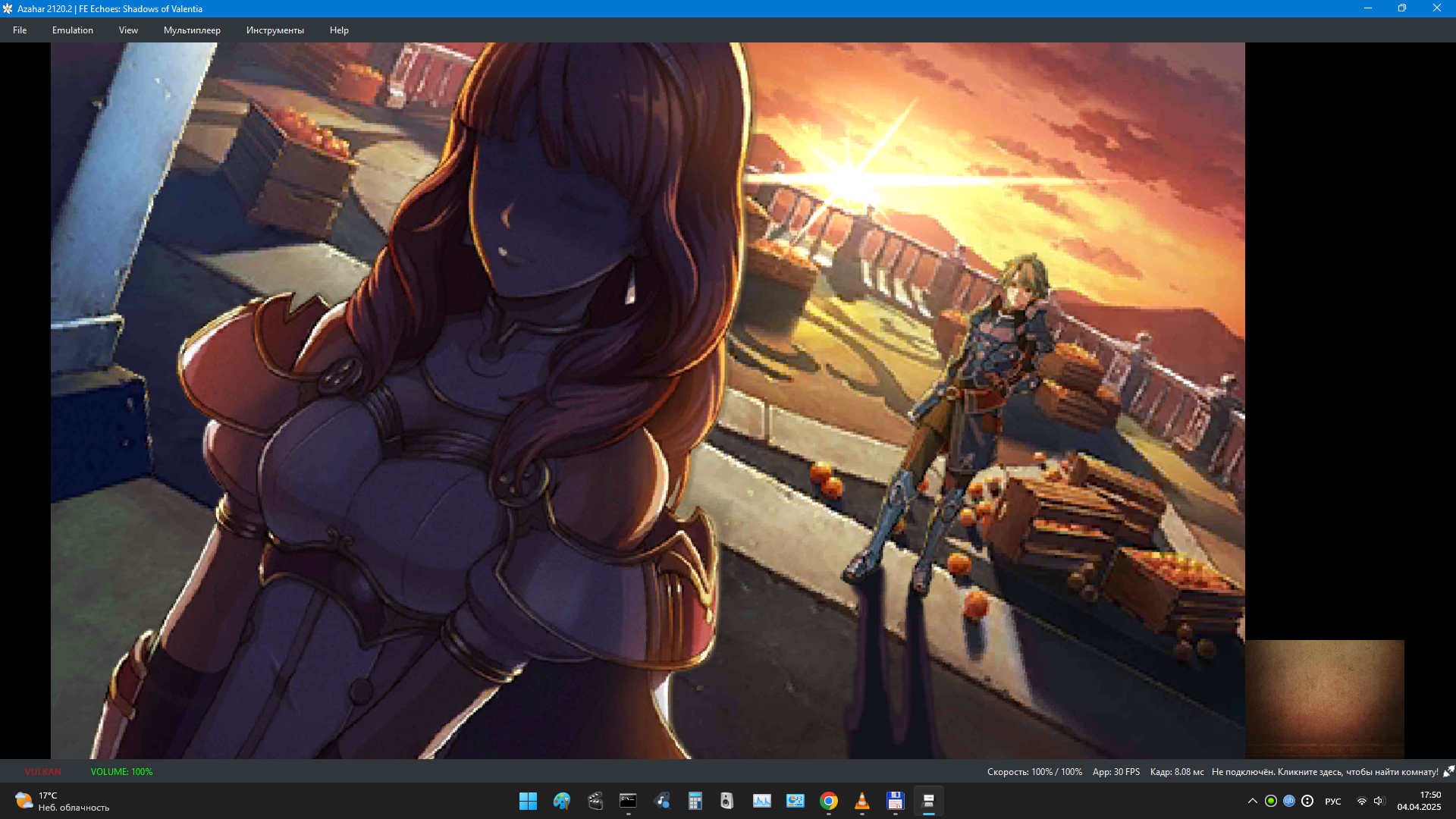Click the Кадр: 8.08 мс status text
Screen dimensions: 1456x819
coord(1177,771)
